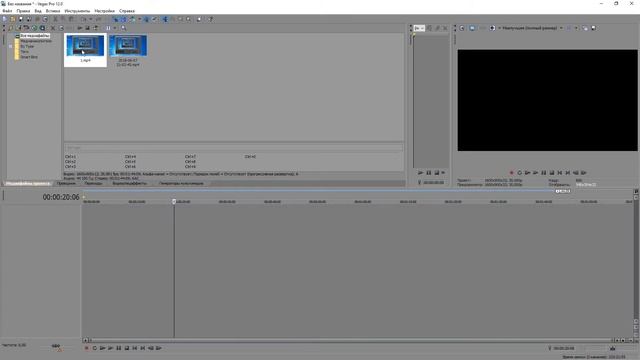The height and width of the screenshot is (360, 640).
Task: Open preview quality dropdown
Action: point(533,28)
